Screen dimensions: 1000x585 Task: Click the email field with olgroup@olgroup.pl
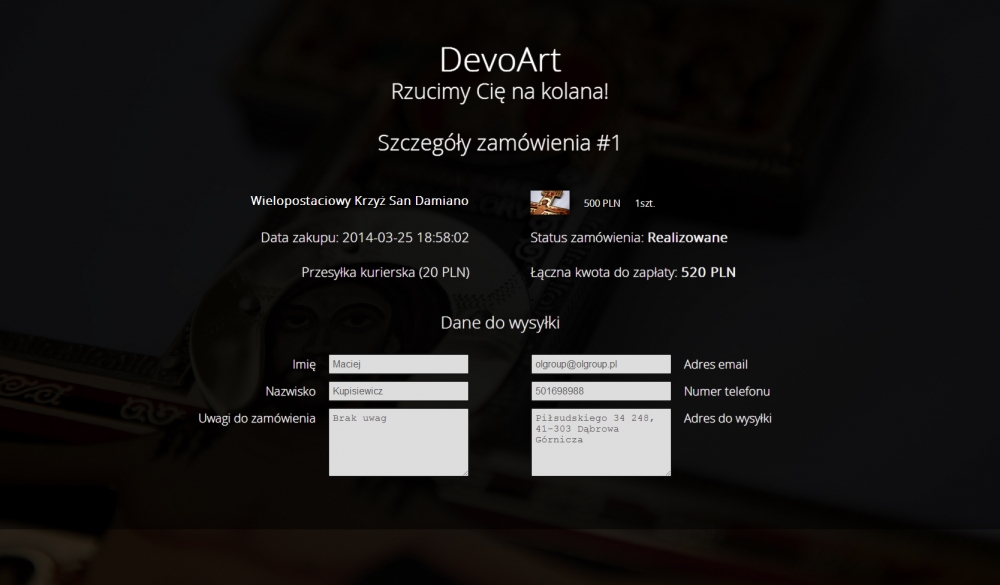point(601,364)
